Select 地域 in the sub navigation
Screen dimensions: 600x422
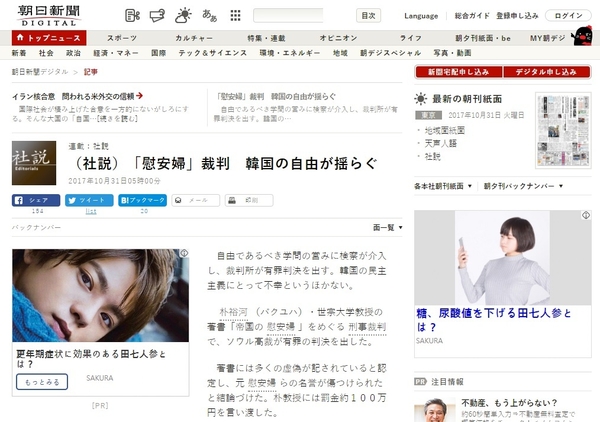340,53
